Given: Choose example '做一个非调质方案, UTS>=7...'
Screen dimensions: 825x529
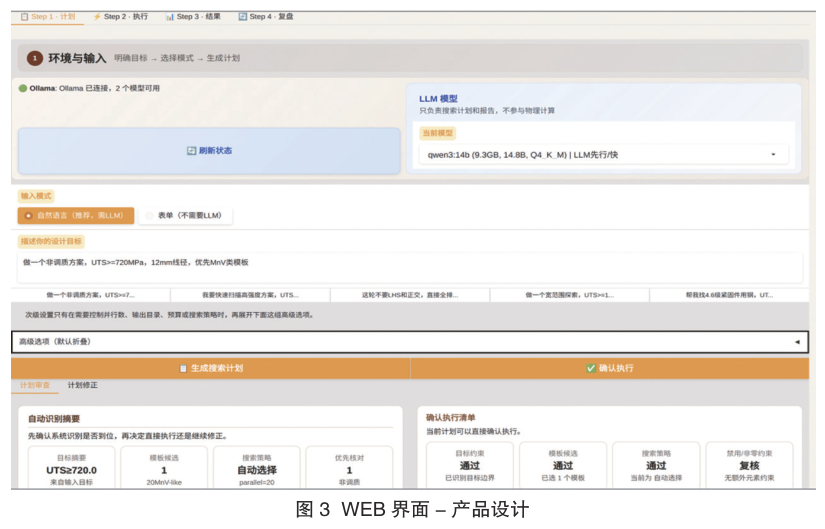Looking at the screenshot, I should (x=90, y=295).
